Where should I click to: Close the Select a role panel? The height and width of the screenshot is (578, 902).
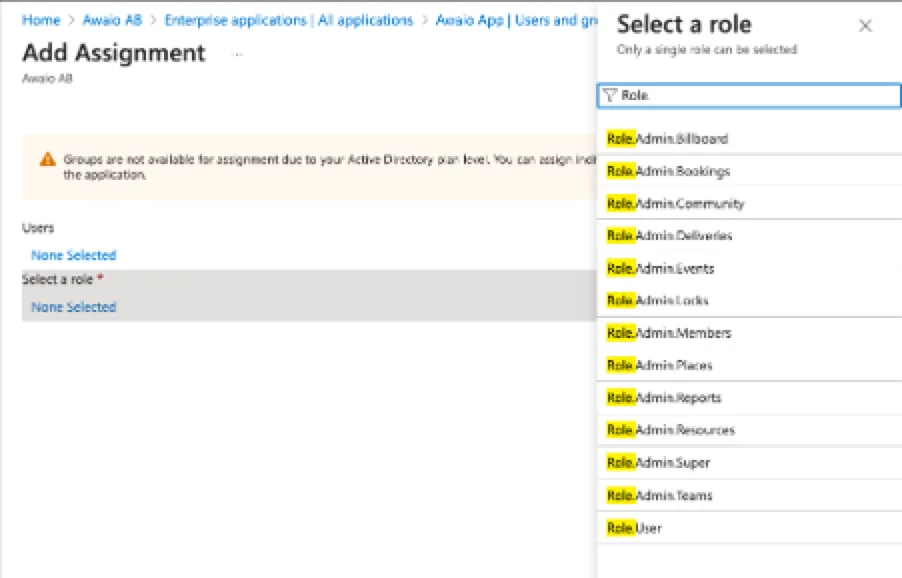coord(865,26)
